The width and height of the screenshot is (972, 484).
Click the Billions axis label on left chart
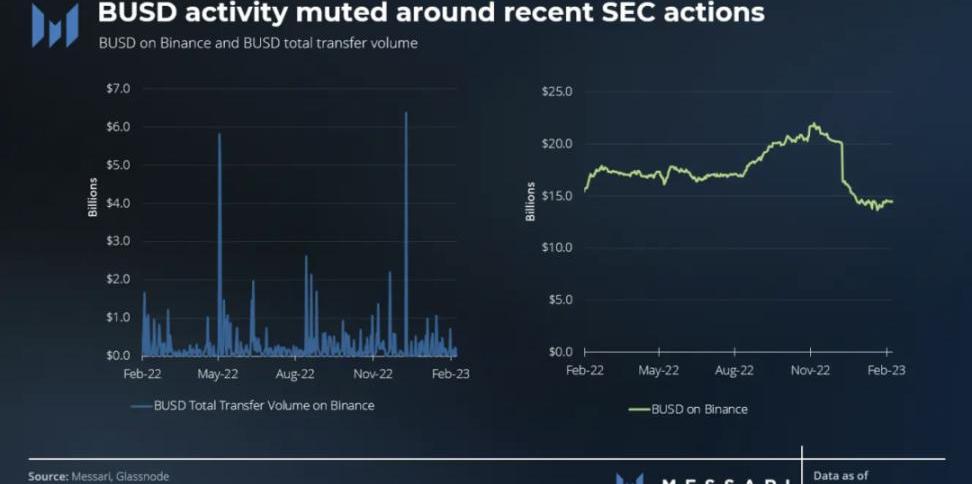coord(93,197)
